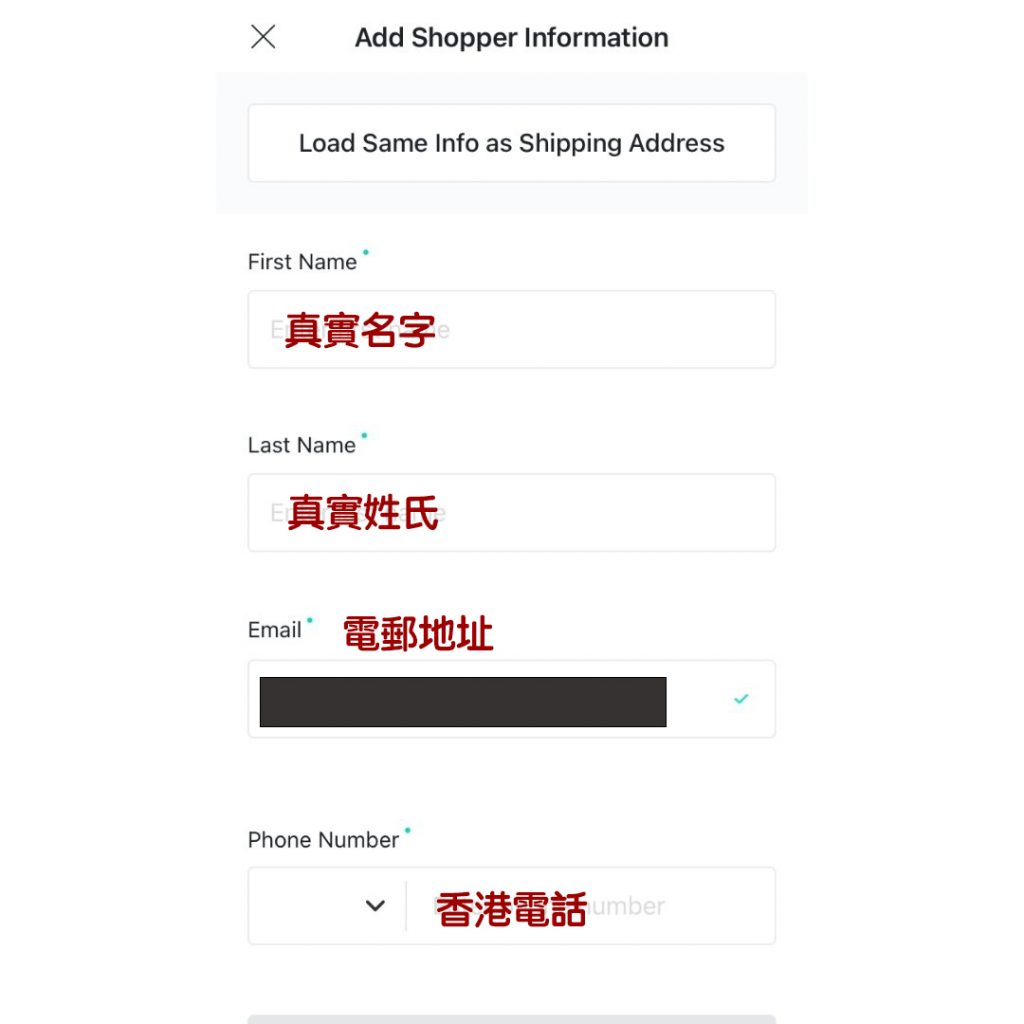Image resolution: width=1024 pixels, height=1024 pixels.
Task: Click the required dot beside Email
Action: 310,620
